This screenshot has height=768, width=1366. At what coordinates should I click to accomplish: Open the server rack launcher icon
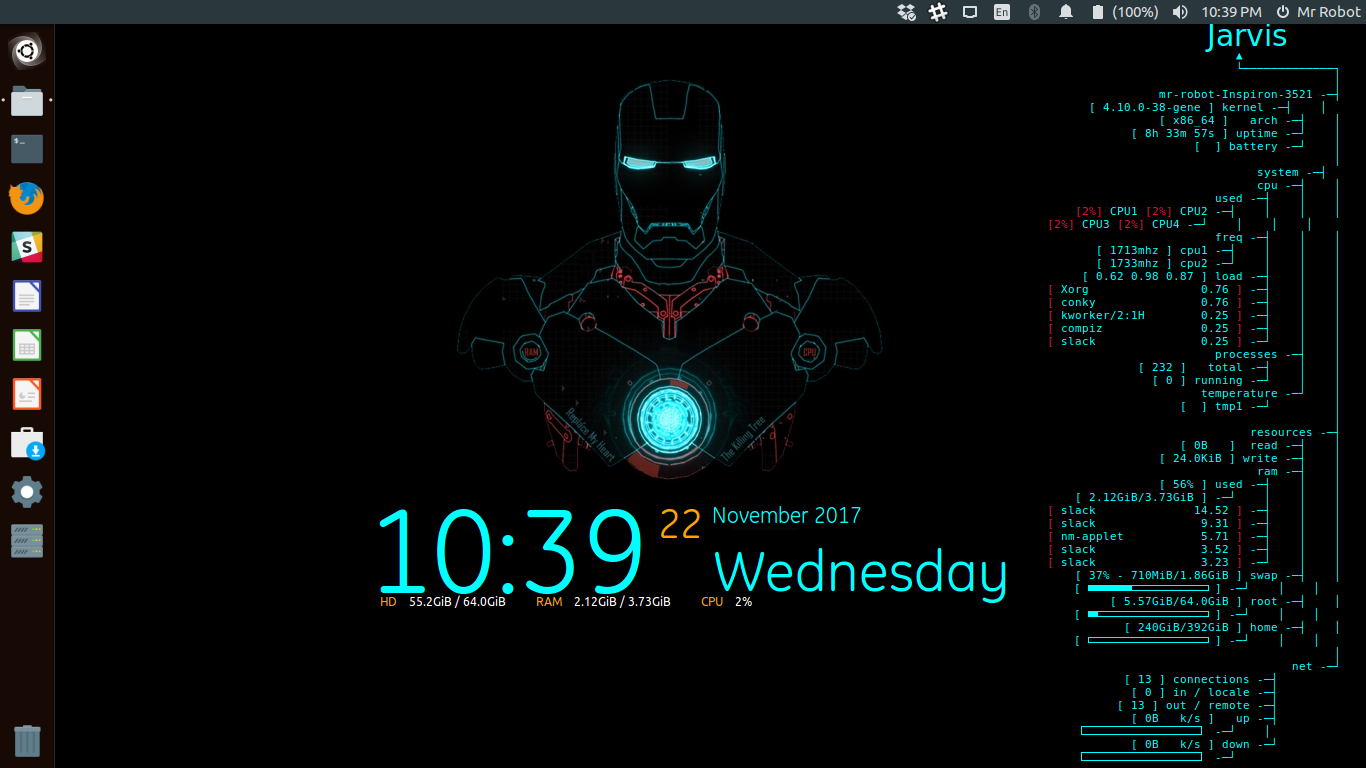point(27,541)
